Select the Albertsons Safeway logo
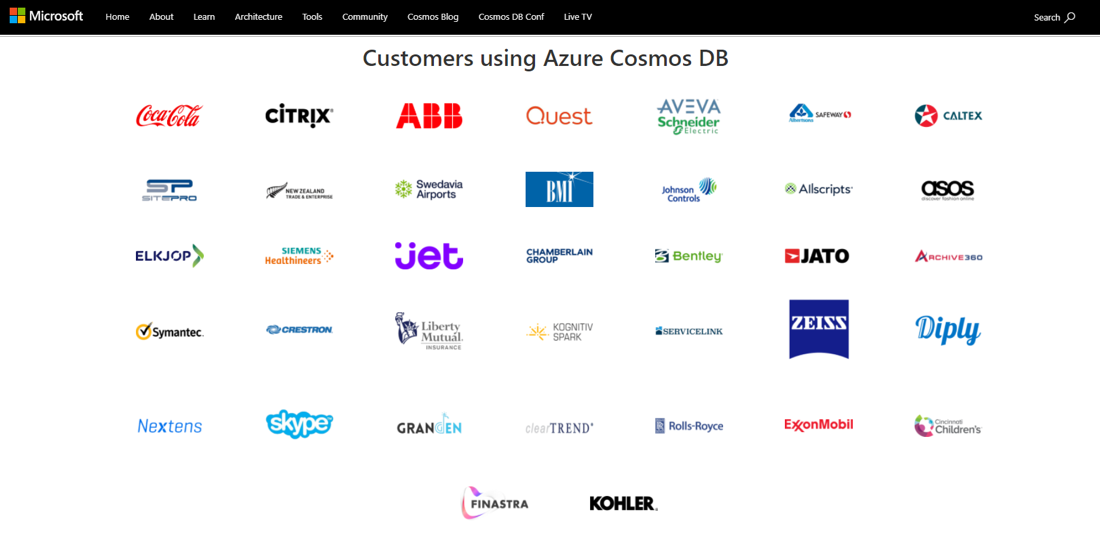Image resolution: width=1100 pixels, height=549 pixels. [x=819, y=114]
